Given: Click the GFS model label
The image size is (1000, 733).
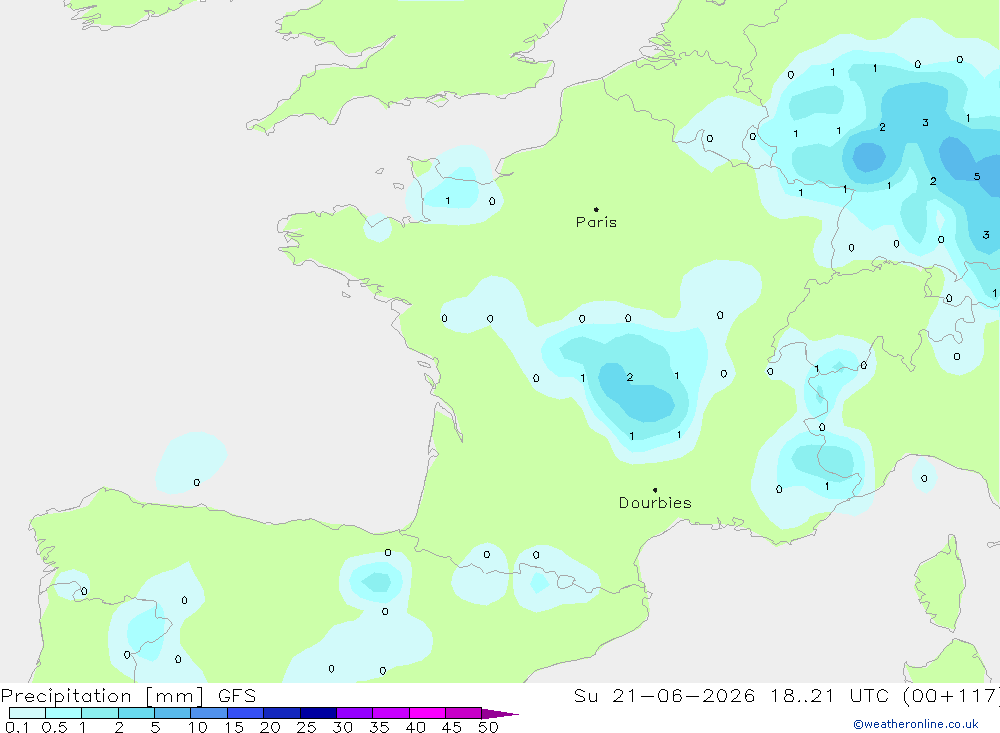Looking at the screenshot, I should click(x=237, y=696).
